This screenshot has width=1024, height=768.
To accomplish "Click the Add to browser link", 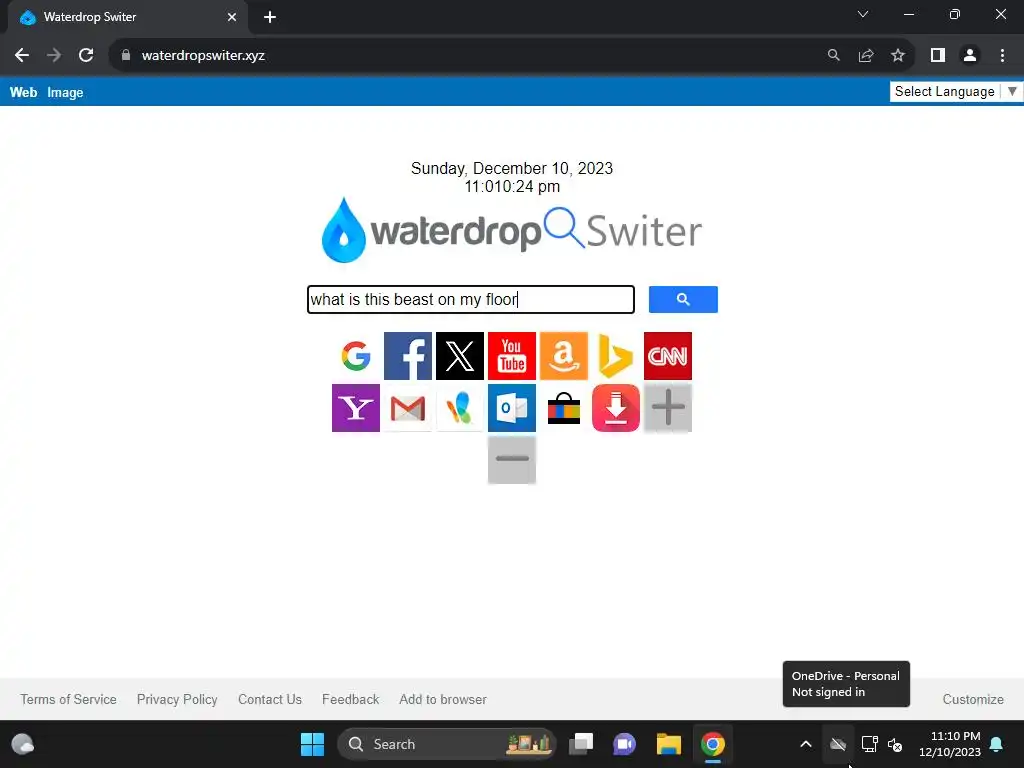I will coord(443,699).
